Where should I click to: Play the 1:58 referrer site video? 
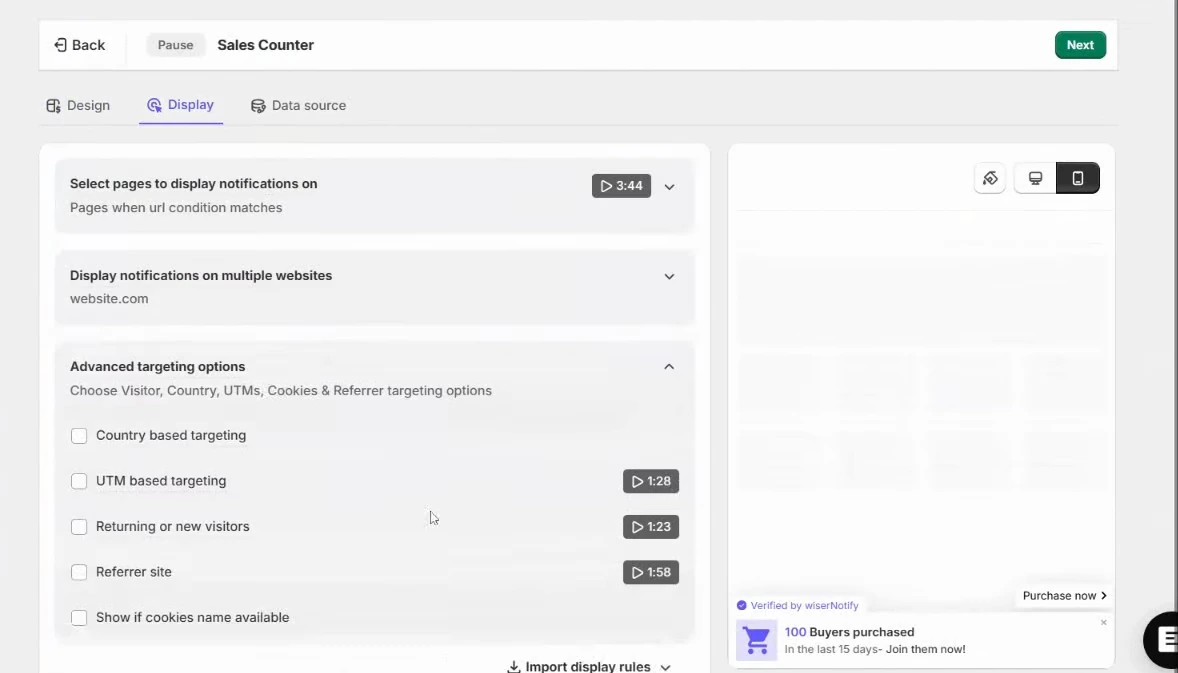tap(651, 572)
